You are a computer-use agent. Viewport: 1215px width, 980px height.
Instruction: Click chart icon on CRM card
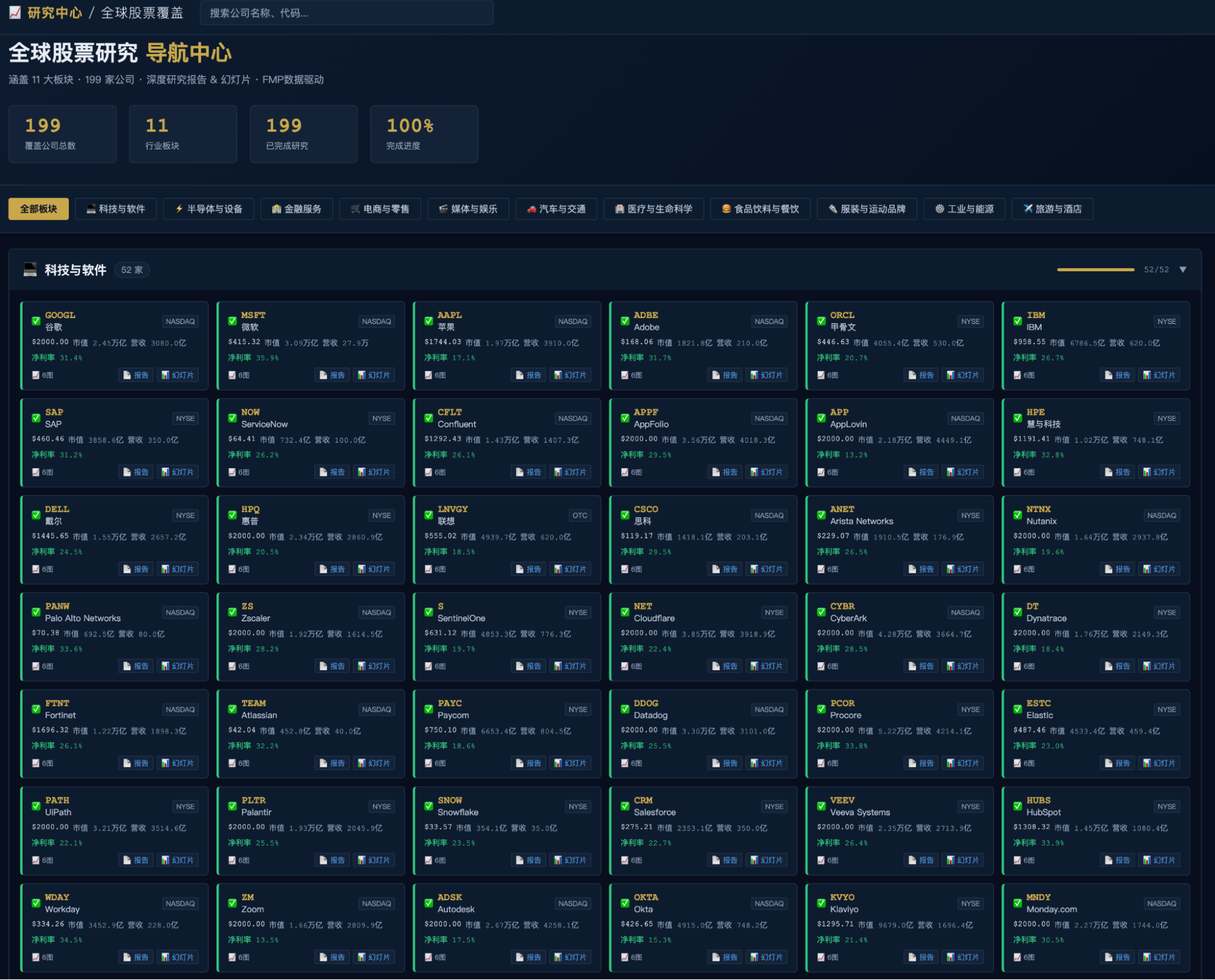coord(625,860)
